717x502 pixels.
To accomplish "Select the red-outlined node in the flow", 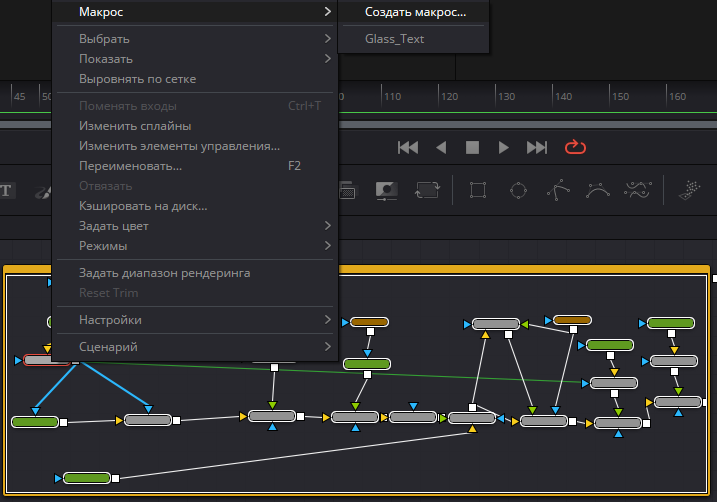I will click(x=38, y=360).
